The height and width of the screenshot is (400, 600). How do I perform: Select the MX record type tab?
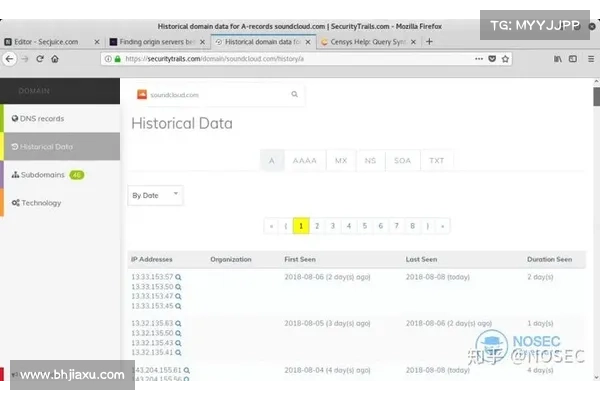tap(341, 161)
